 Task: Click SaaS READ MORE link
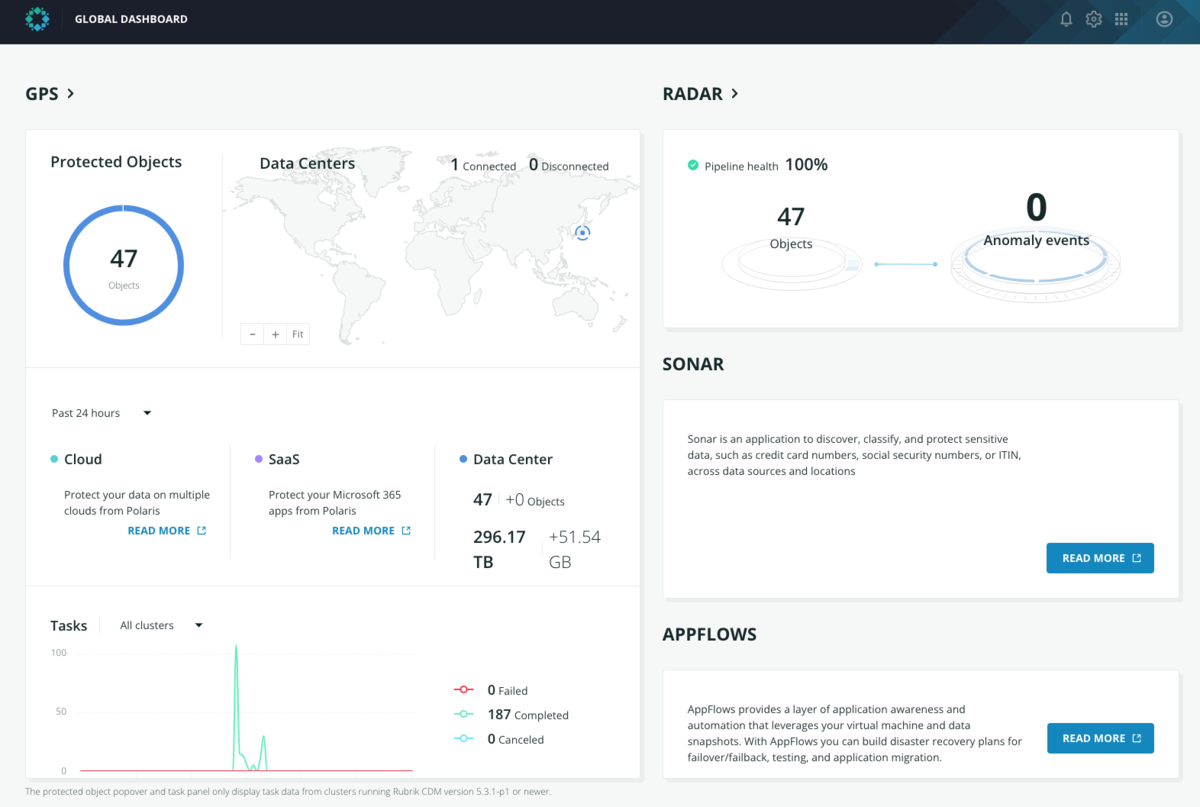coord(371,531)
